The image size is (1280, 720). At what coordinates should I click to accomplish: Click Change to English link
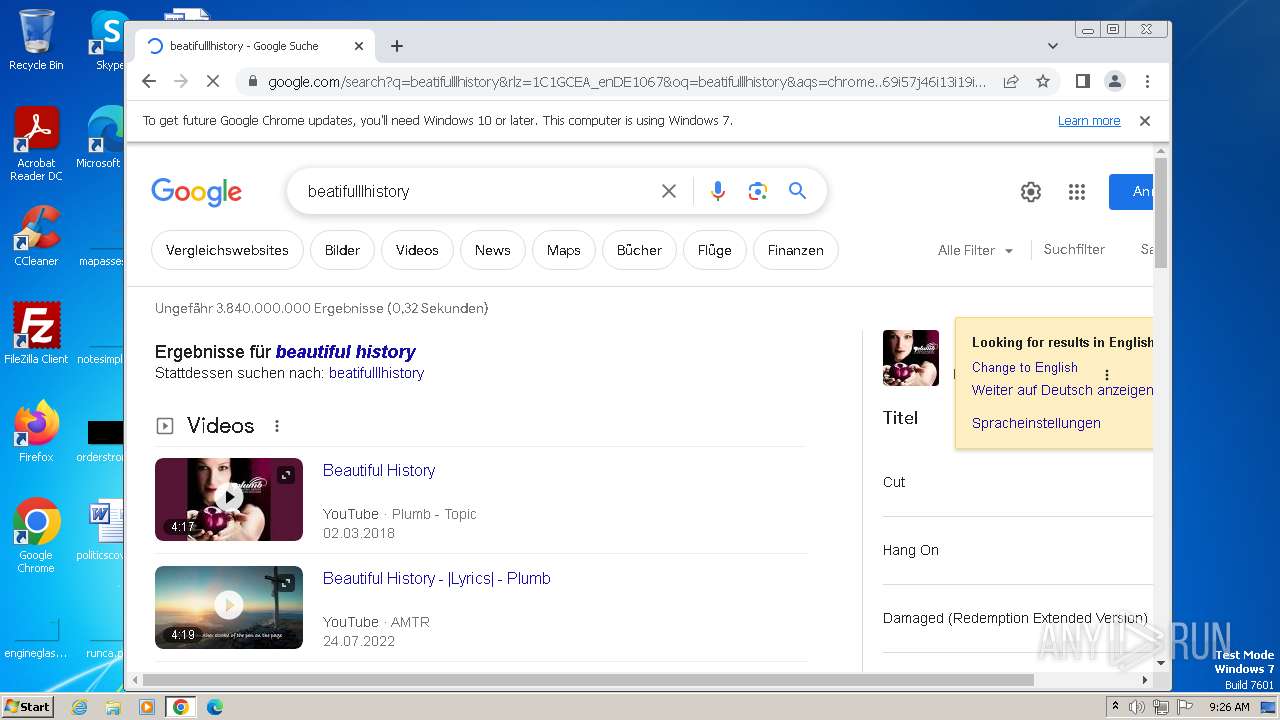click(x=1025, y=367)
